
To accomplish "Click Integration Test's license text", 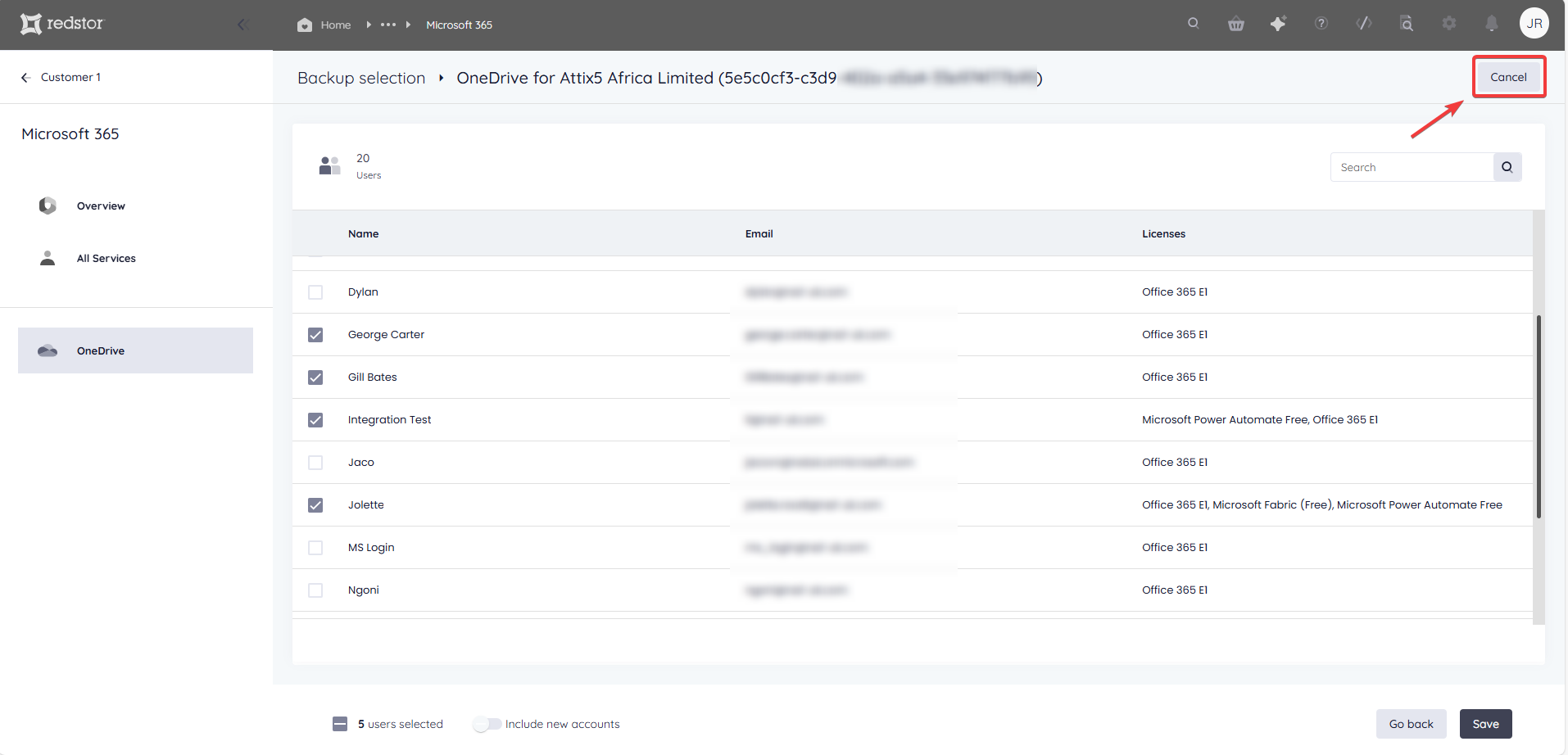I will tap(1260, 419).
